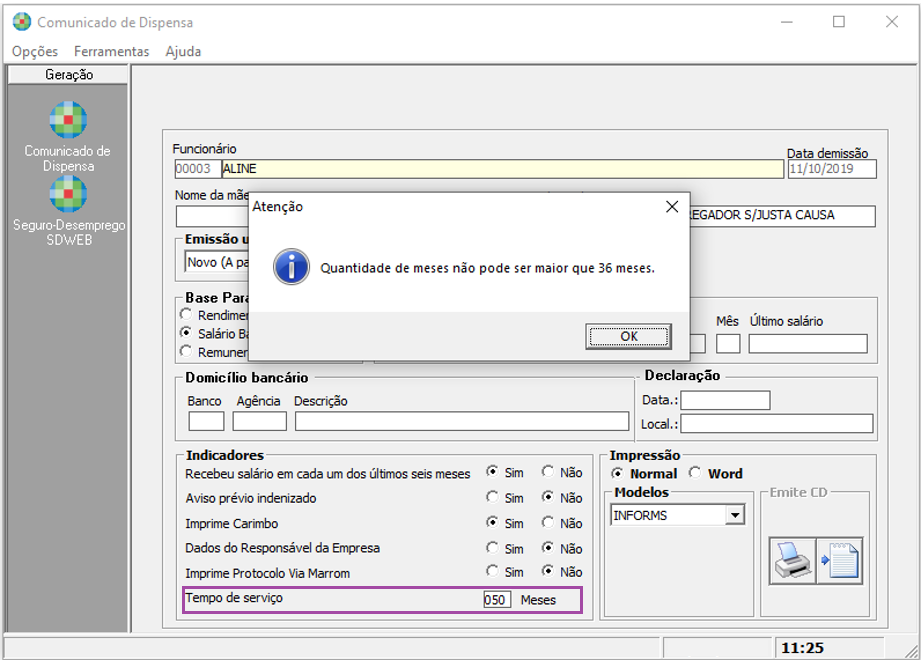Select the Geração tab header
The height and width of the screenshot is (663, 921).
[x=69, y=75]
